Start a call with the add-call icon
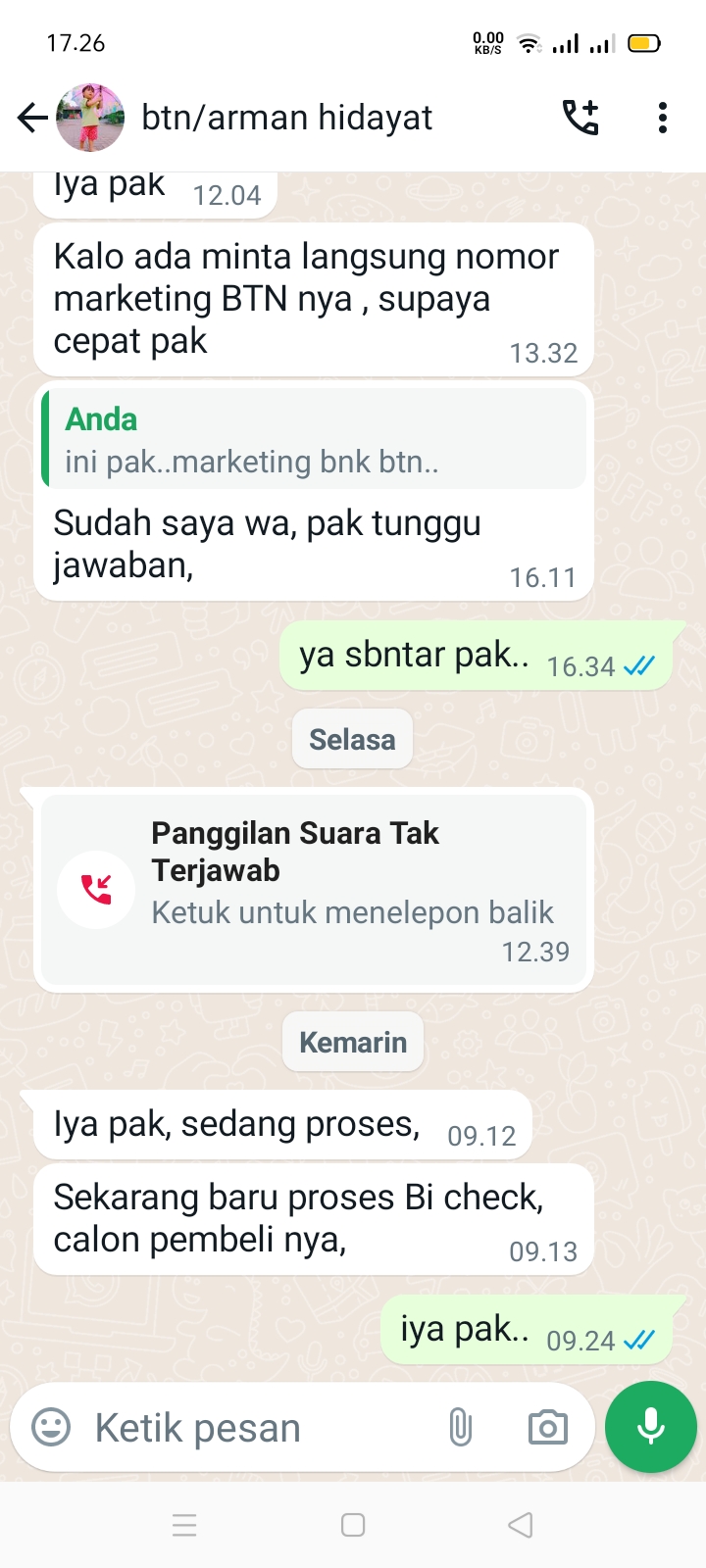 (x=580, y=118)
